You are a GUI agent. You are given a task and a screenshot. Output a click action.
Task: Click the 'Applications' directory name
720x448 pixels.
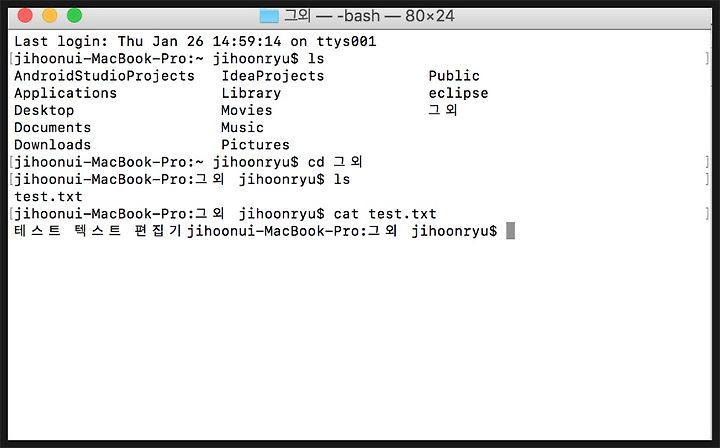65,93
